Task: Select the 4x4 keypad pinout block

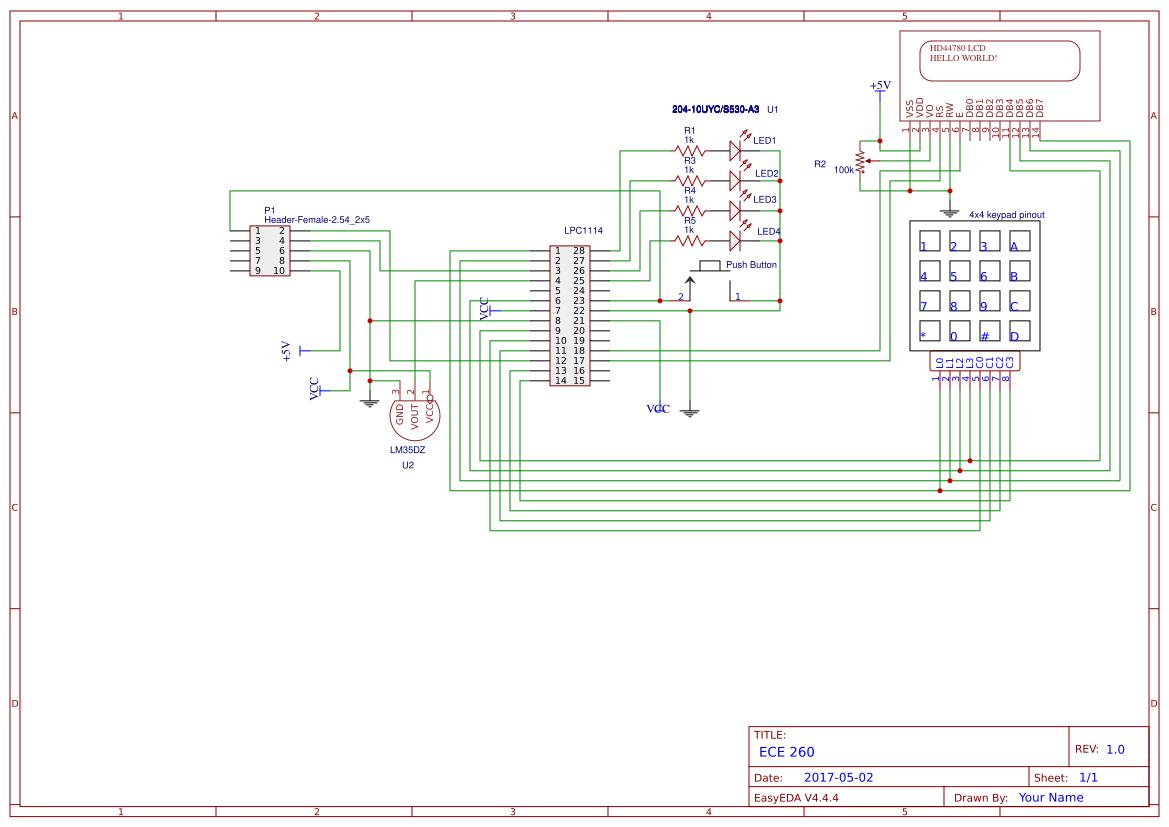Action: (974, 285)
